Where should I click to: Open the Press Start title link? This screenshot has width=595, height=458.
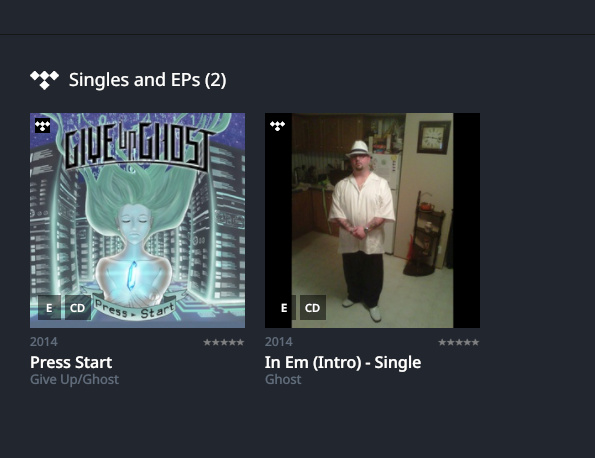(x=71, y=362)
